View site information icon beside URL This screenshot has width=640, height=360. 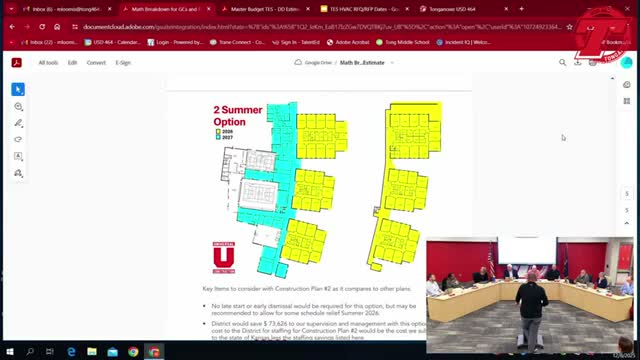[75, 27]
